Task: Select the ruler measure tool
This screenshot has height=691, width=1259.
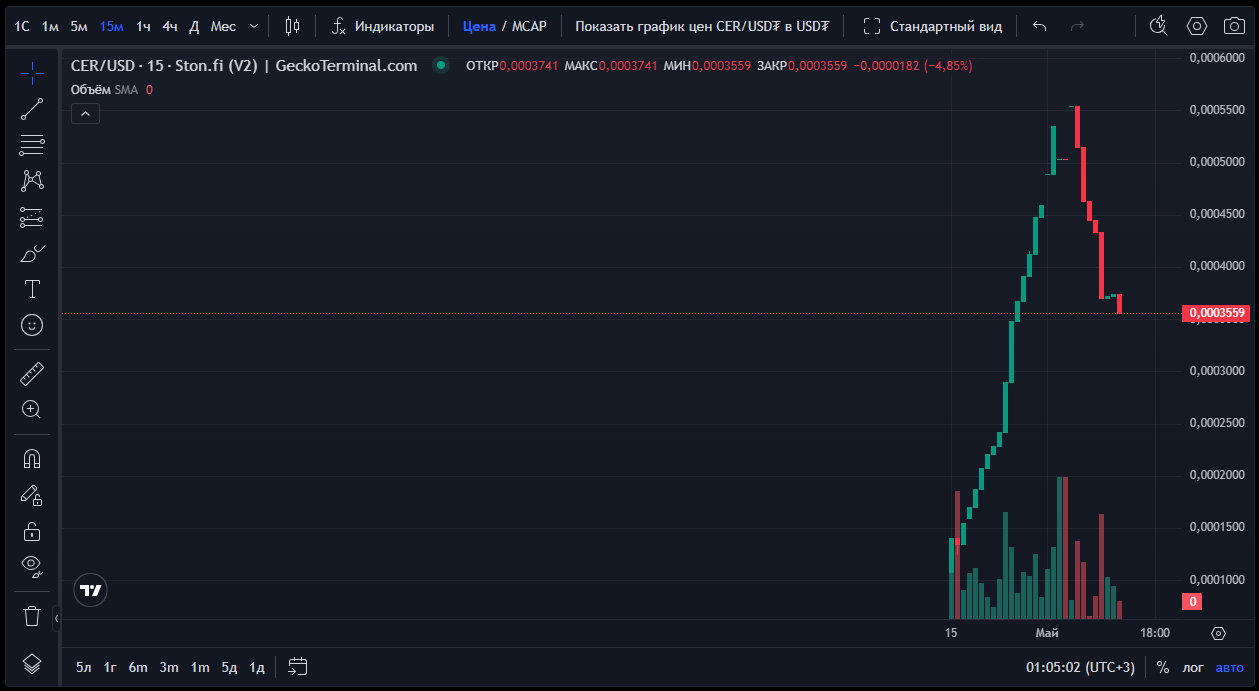Action: pyautogui.click(x=32, y=374)
